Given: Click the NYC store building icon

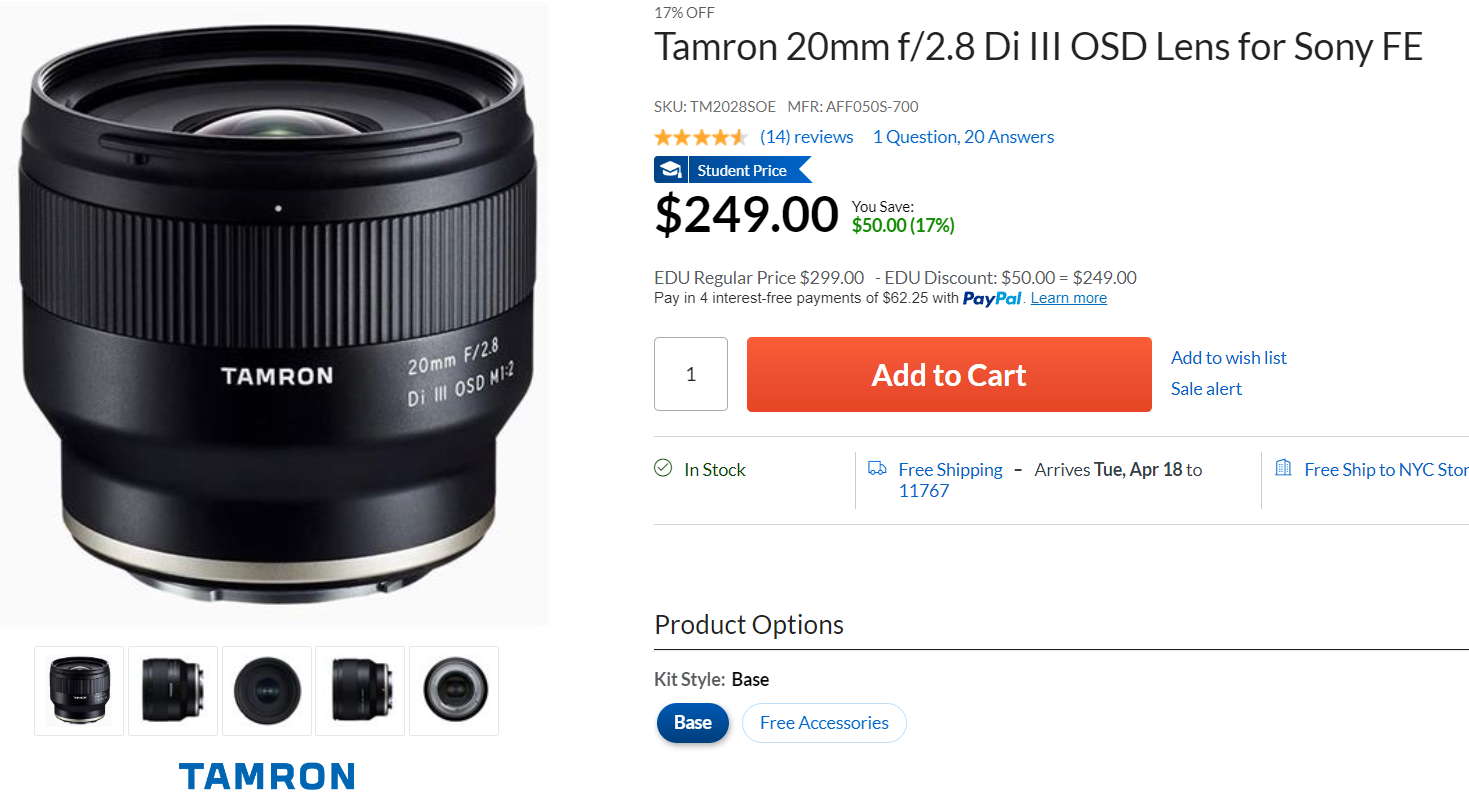Looking at the screenshot, I should (1283, 468).
